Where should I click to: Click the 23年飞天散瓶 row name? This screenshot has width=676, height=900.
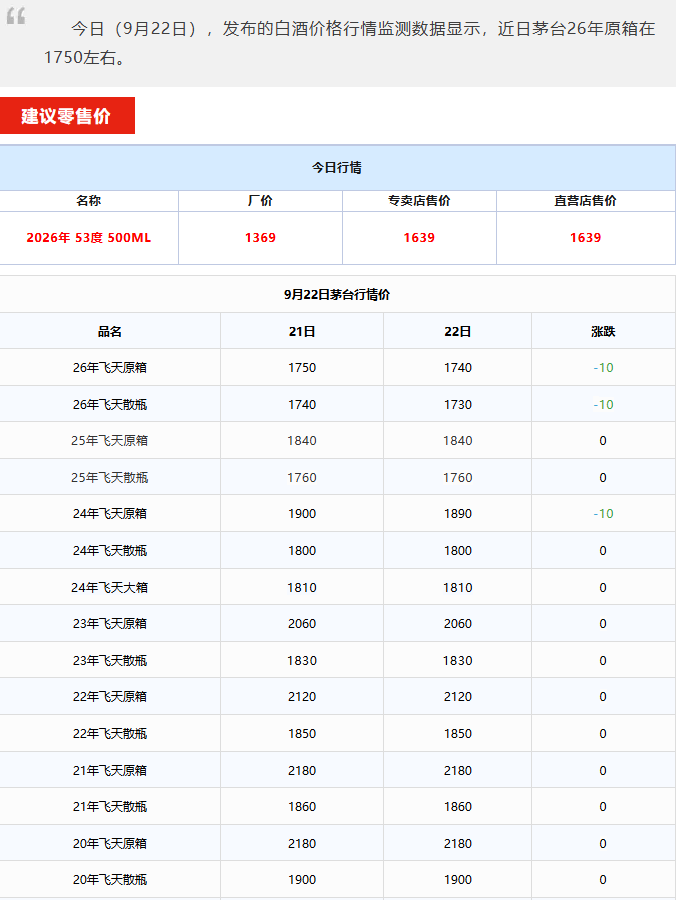pos(110,661)
